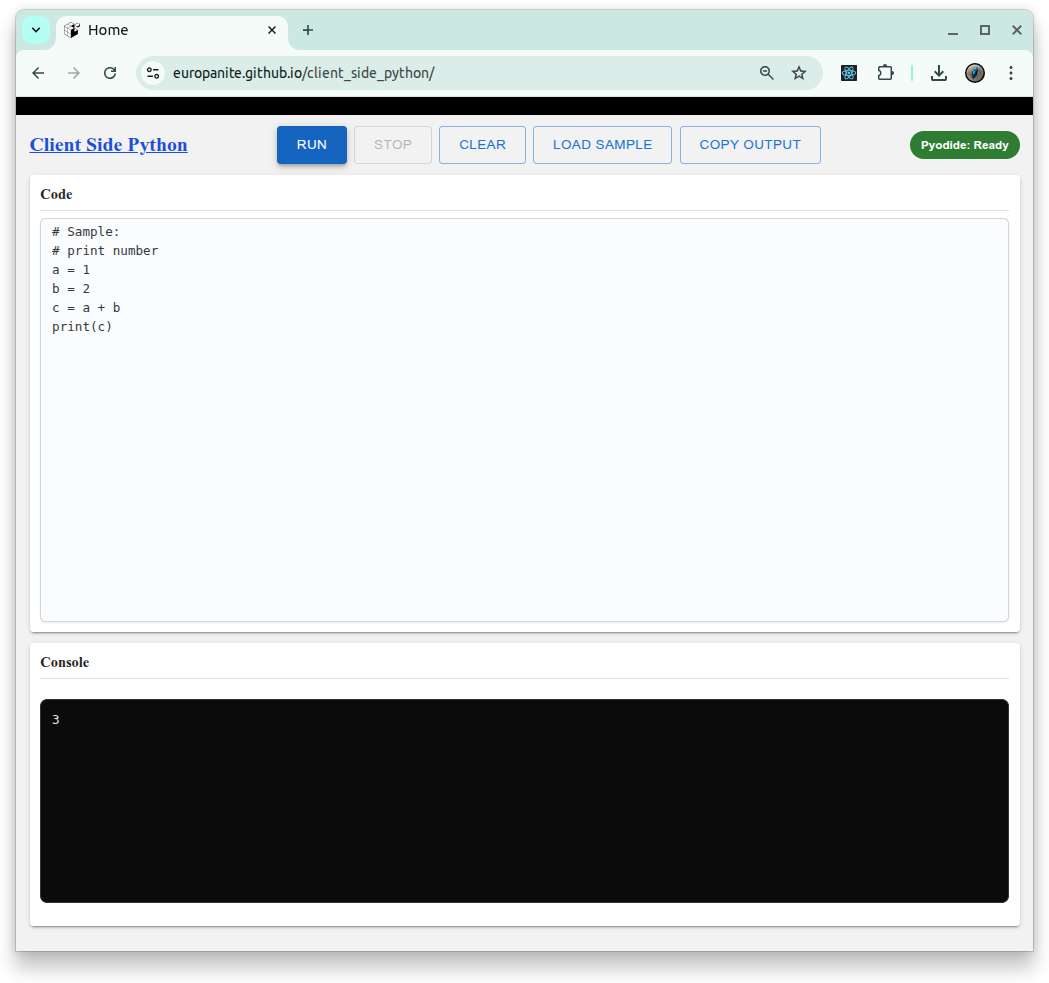
Task: Click the line 'print(c)' in code
Action: pos(82,327)
